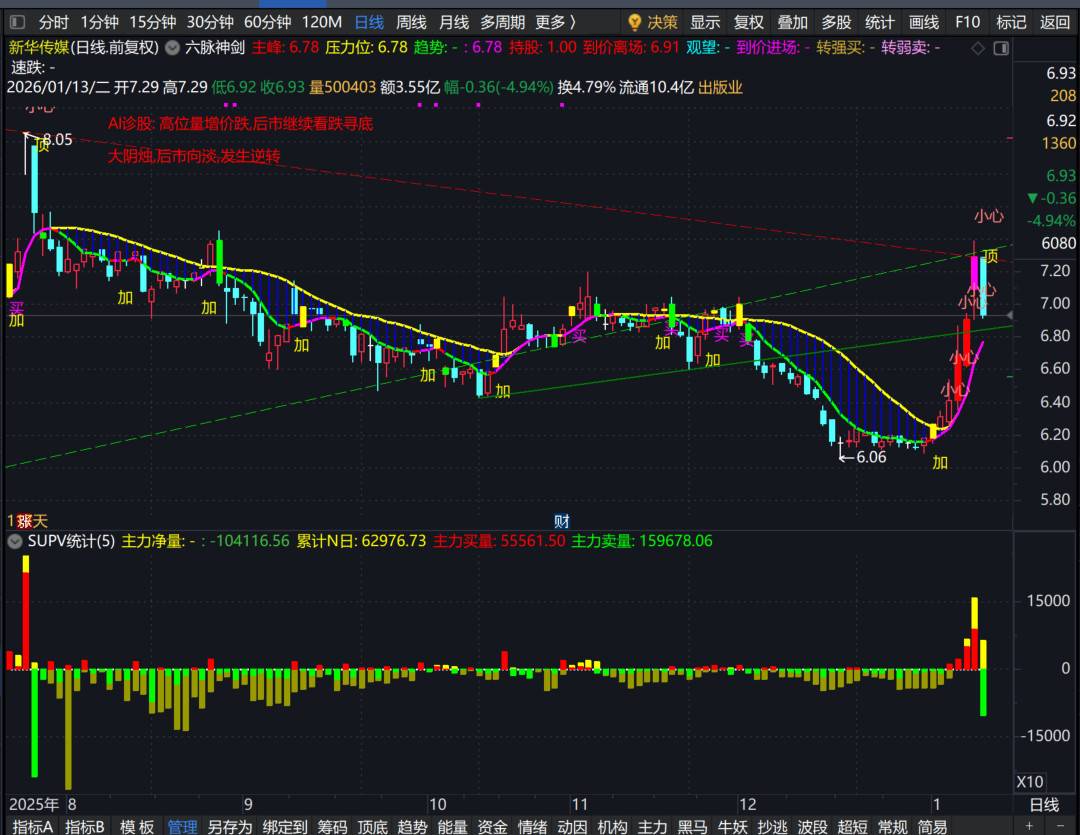Select the 顶底 indicator
Viewport: 1080px width, 835px height.
click(x=373, y=827)
